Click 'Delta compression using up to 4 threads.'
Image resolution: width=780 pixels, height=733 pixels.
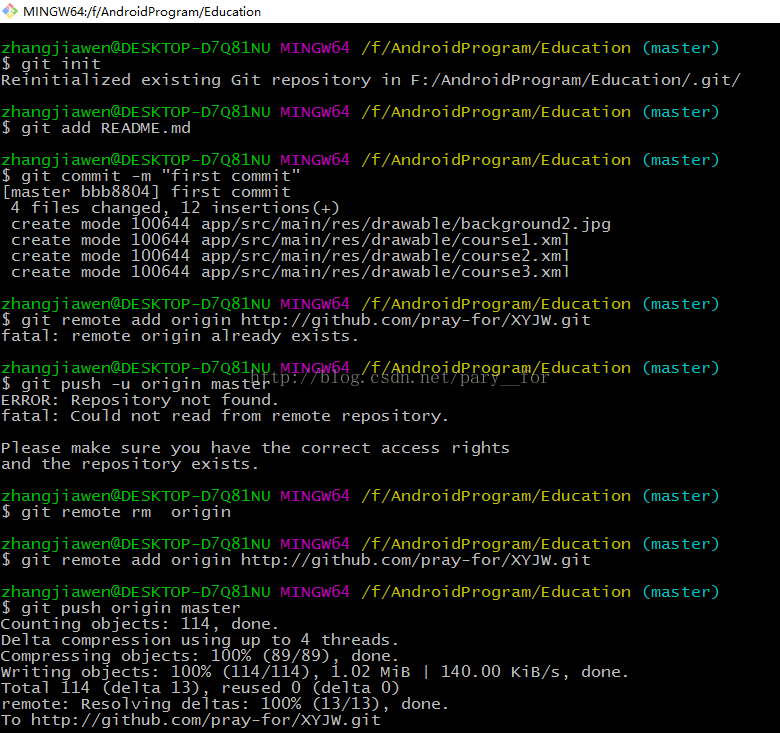click(200, 640)
